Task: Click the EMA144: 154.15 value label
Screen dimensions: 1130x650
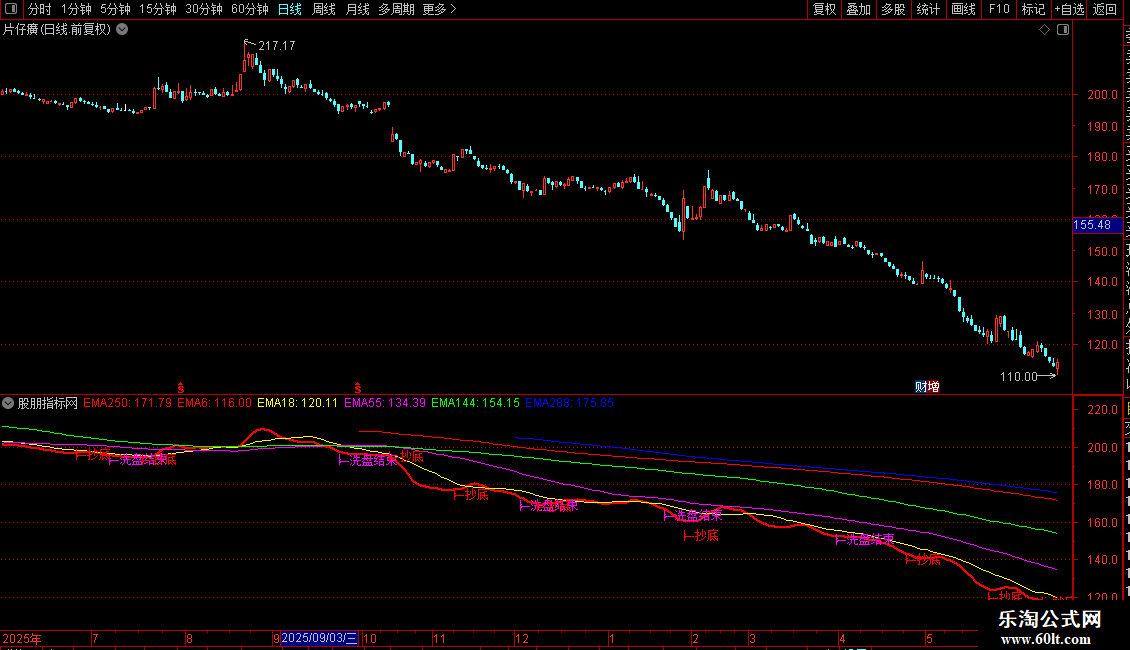Action: [x=476, y=403]
